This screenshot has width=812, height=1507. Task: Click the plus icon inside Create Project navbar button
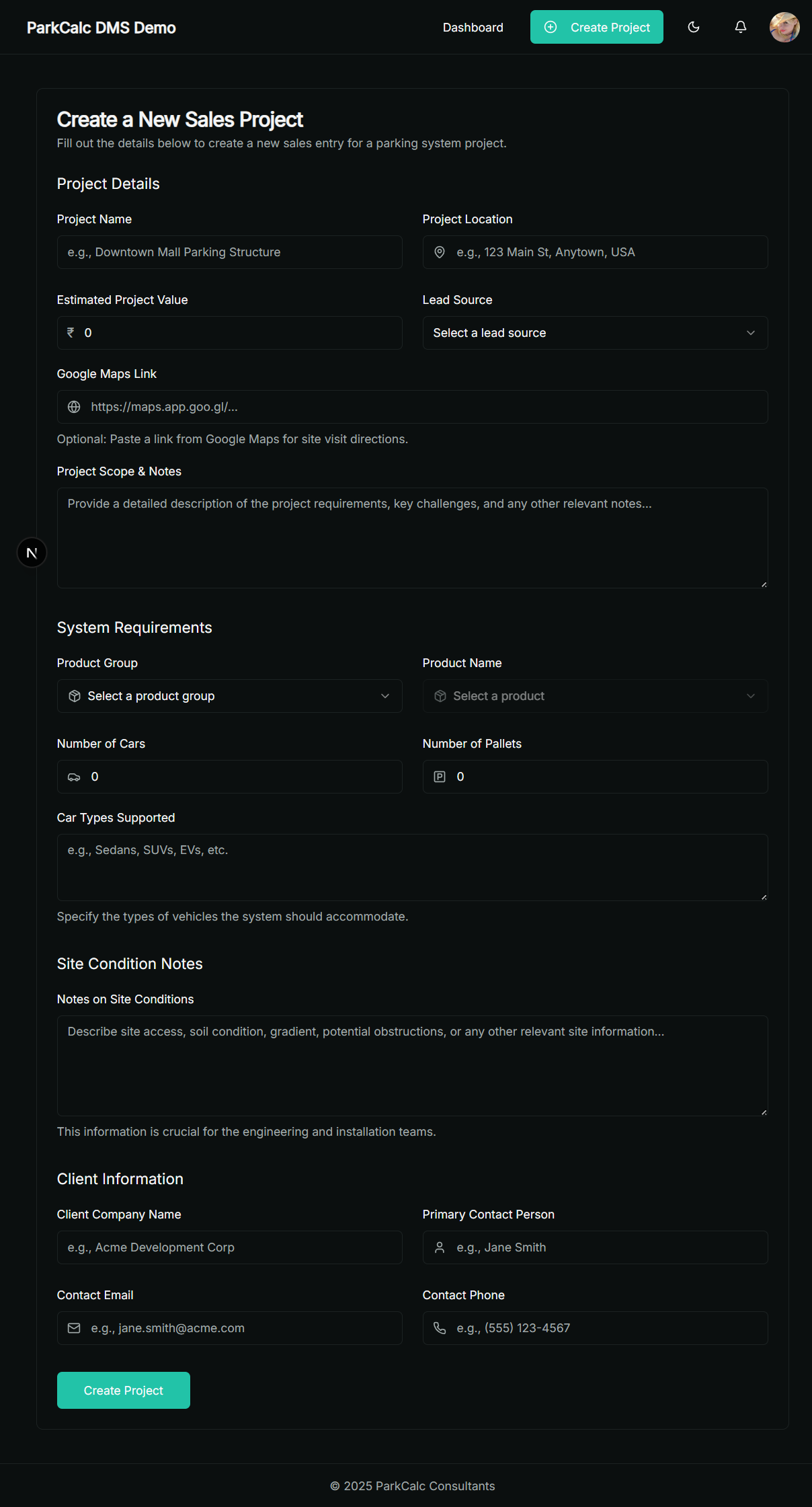point(551,27)
